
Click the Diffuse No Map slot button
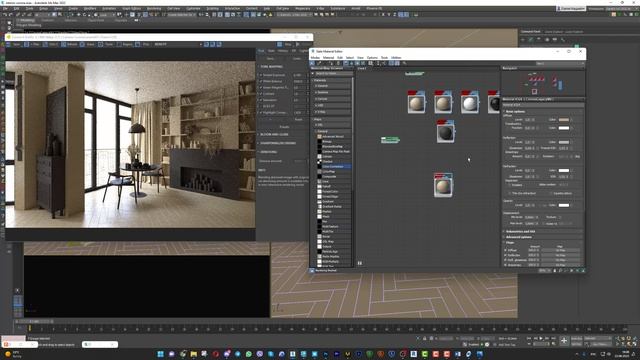point(560,250)
